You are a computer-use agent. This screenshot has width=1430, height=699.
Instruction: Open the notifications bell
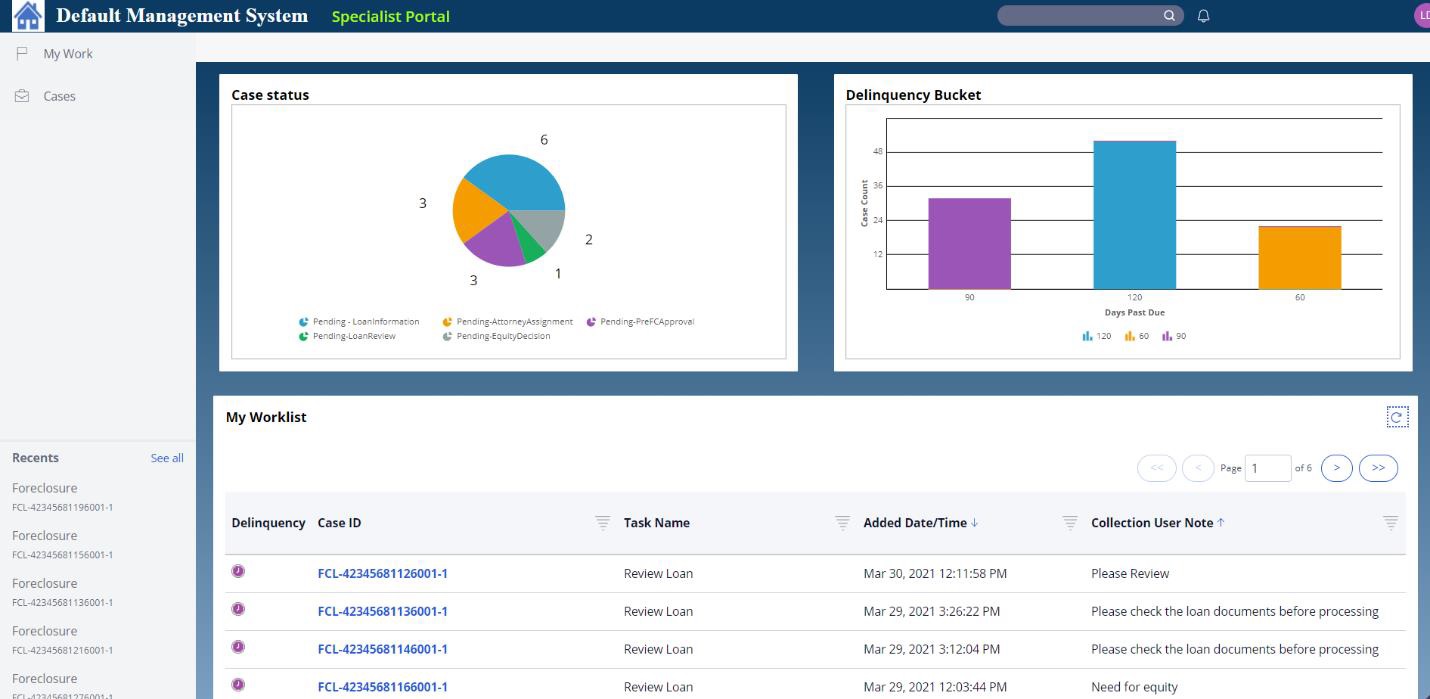[x=1203, y=16]
